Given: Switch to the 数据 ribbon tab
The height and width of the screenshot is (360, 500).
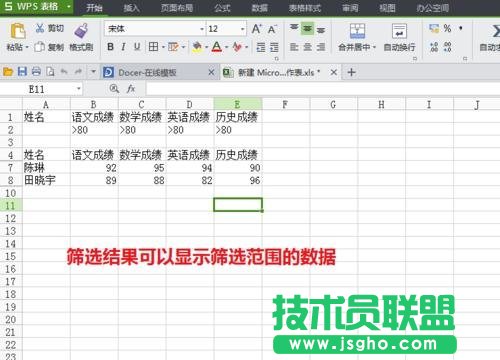Looking at the screenshot, I should click(260, 8).
